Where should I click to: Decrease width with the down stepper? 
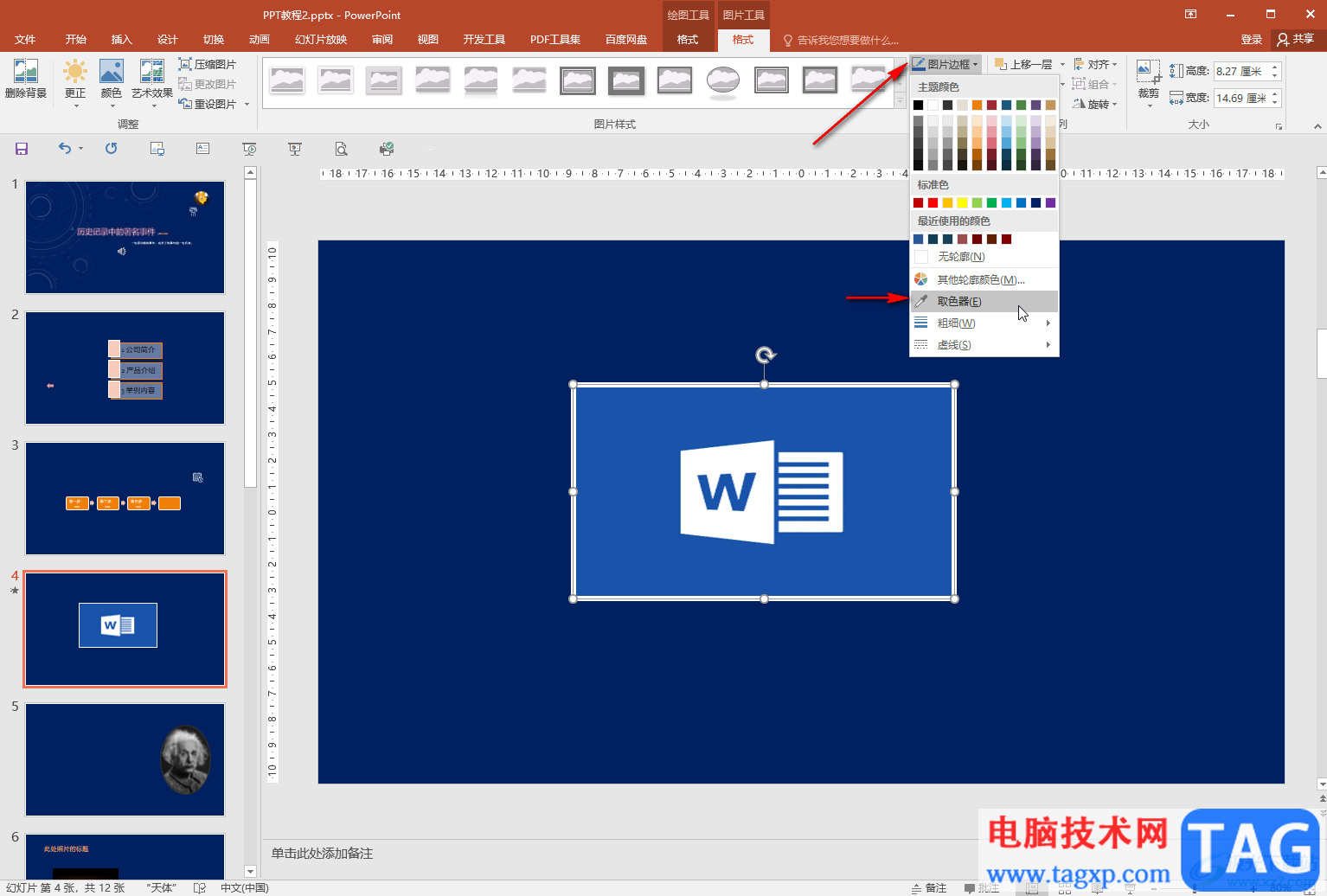tap(1274, 104)
